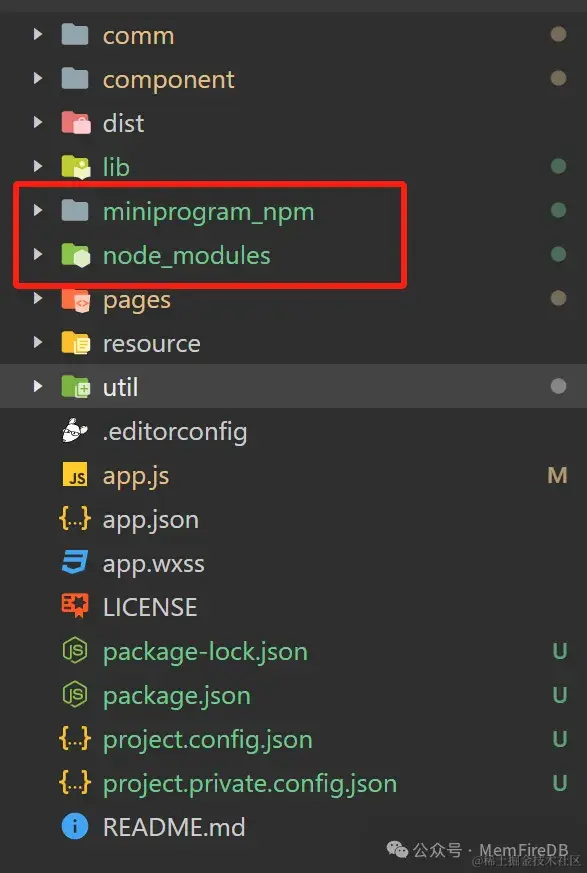The height and width of the screenshot is (873, 587).
Task: Select the pages folder label
Action: (x=137, y=301)
